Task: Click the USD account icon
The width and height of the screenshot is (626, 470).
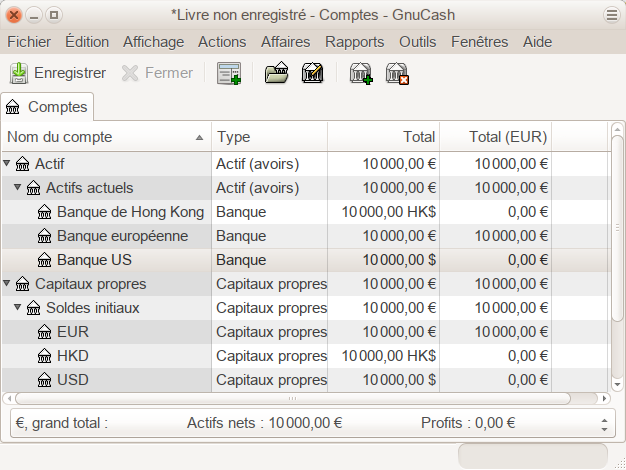Action: coord(45,380)
